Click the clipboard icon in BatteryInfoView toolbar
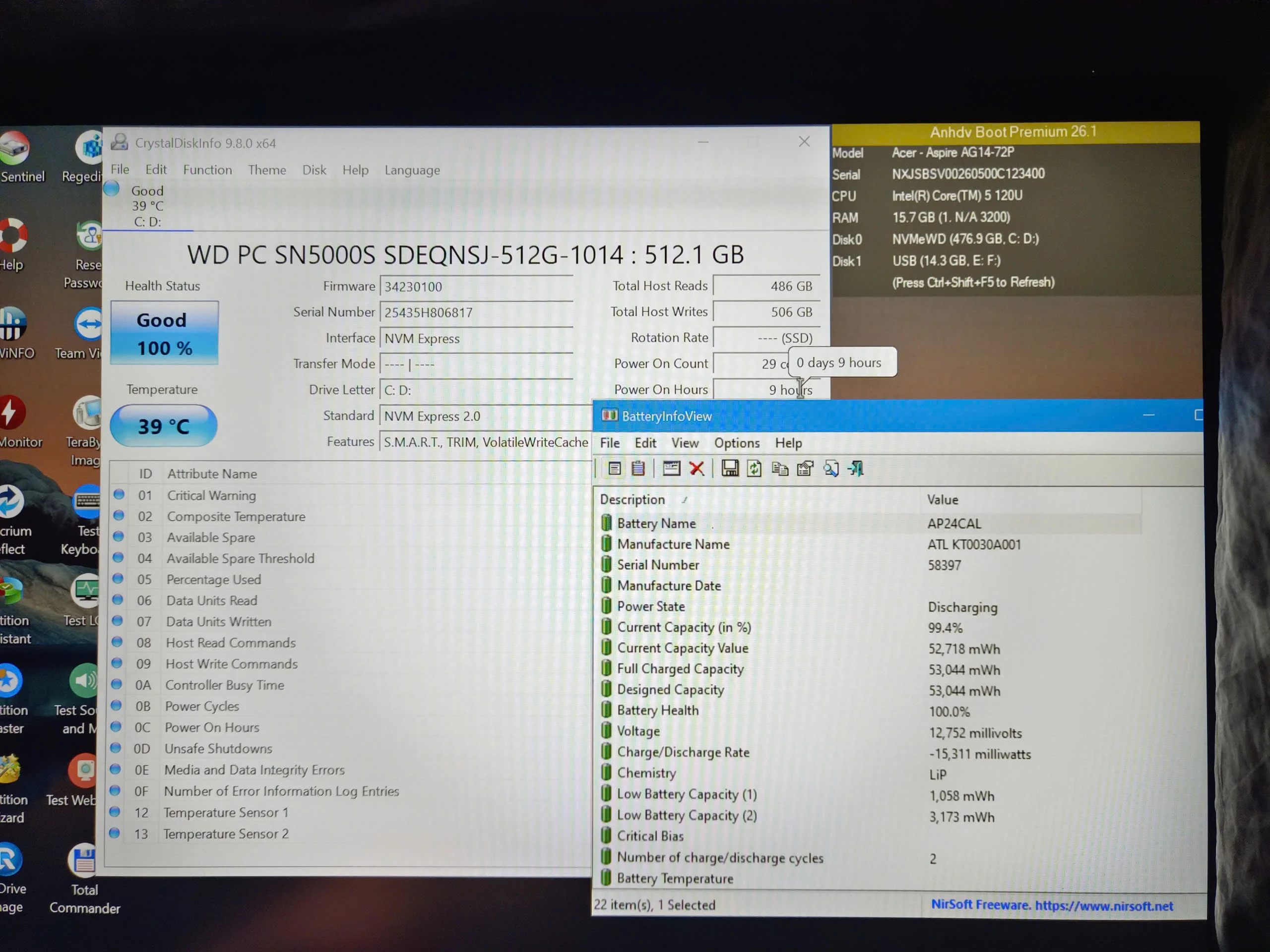 638,469
